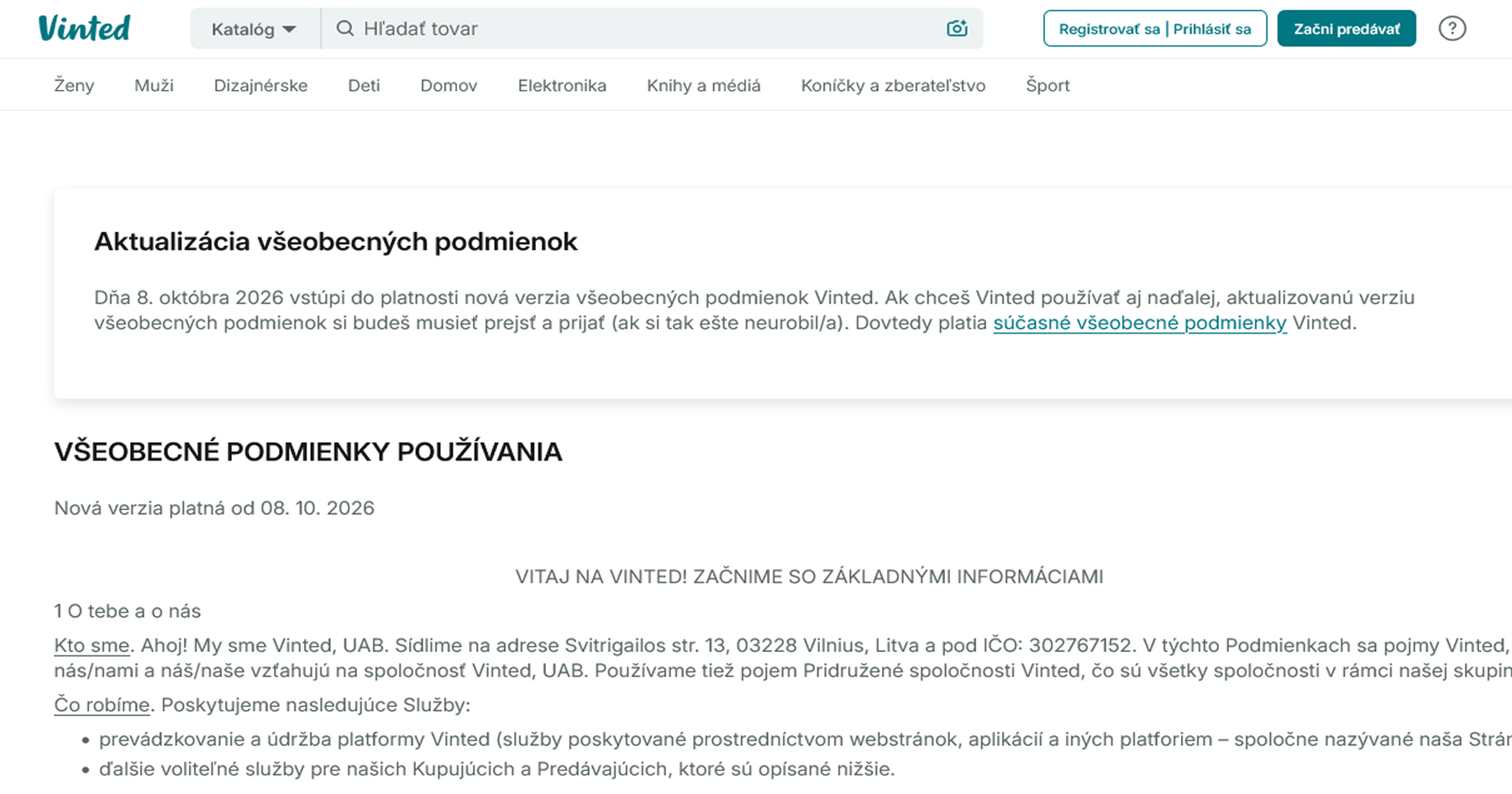Image resolution: width=1512 pixels, height=794 pixels.
Task: Open the Šport category
Action: click(1047, 85)
